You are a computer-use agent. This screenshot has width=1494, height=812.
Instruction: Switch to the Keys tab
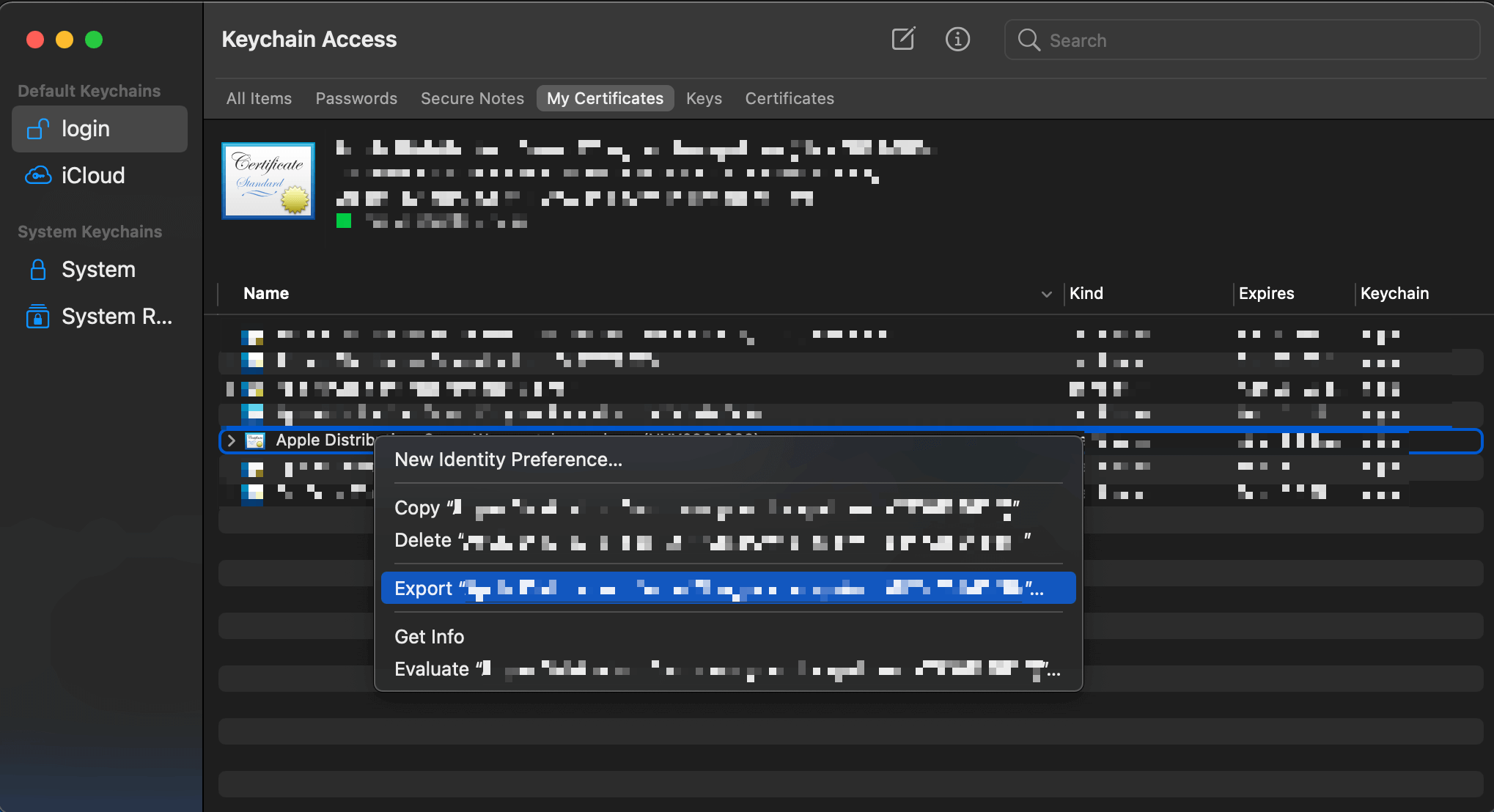704,98
